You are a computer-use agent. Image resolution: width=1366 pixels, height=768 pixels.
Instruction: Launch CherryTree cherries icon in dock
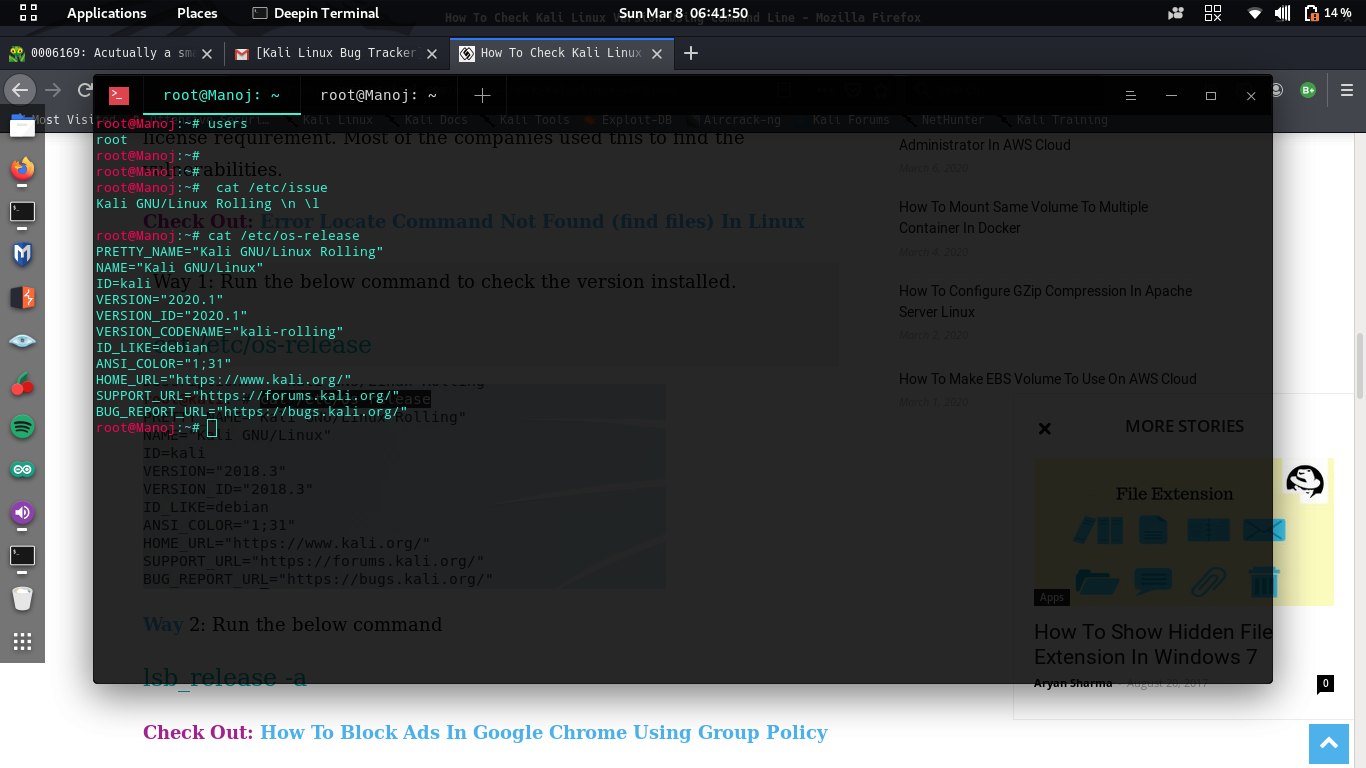click(22, 384)
